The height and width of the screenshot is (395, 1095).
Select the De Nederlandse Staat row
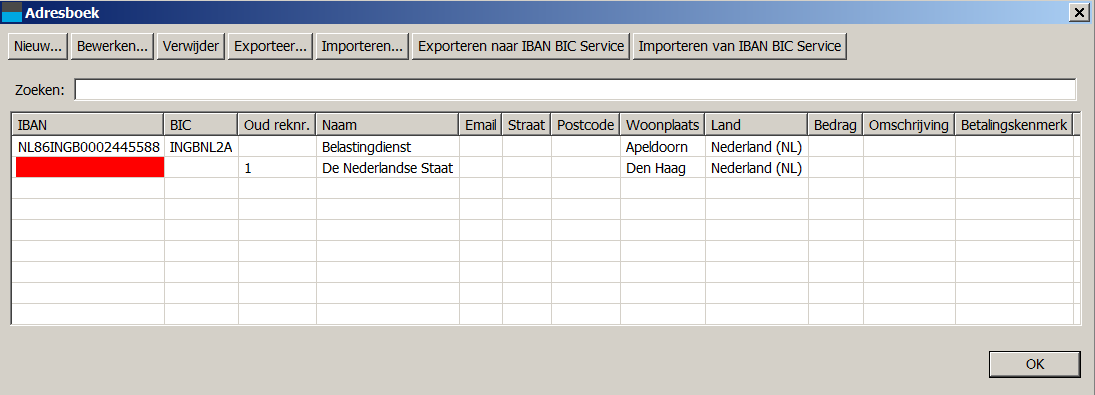pos(543,167)
